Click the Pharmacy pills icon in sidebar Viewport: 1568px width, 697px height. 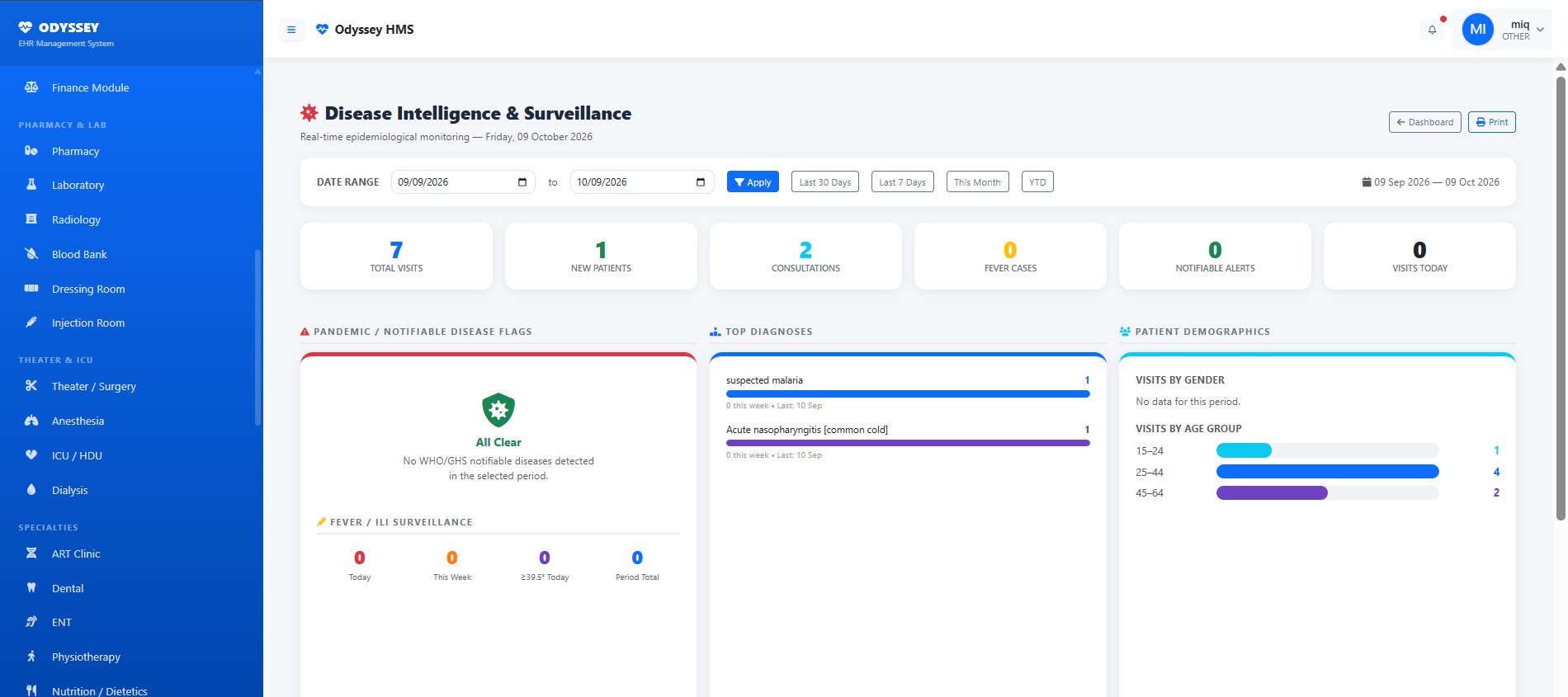(31, 151)
